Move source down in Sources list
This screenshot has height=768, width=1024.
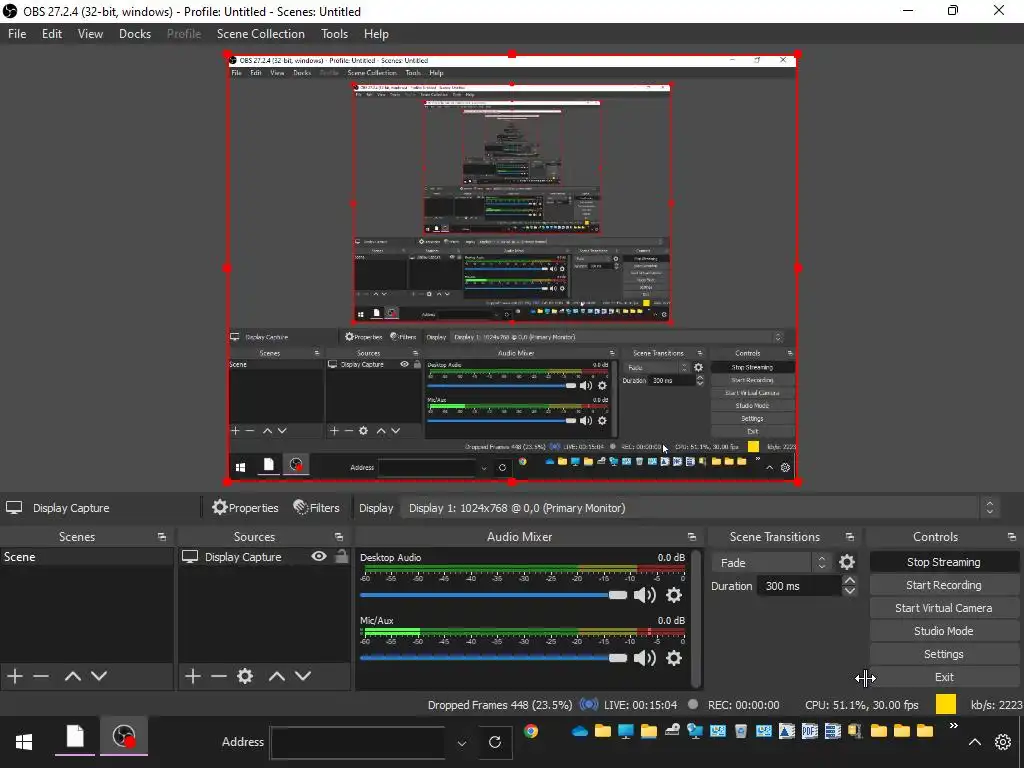303,676
